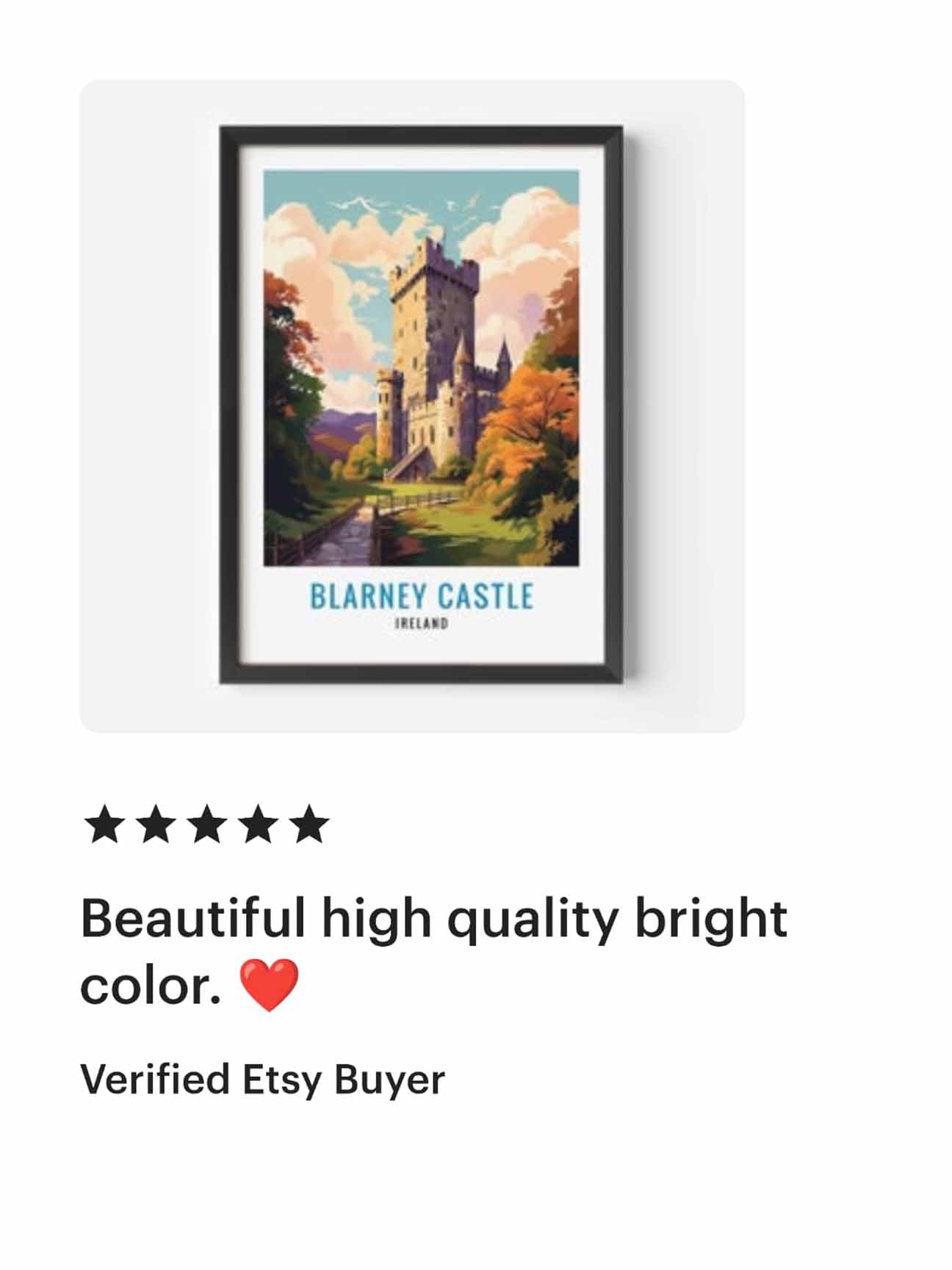Click the 'color.' word in the review
This screenshot has width=952, height=1270.
coord(151,986)
